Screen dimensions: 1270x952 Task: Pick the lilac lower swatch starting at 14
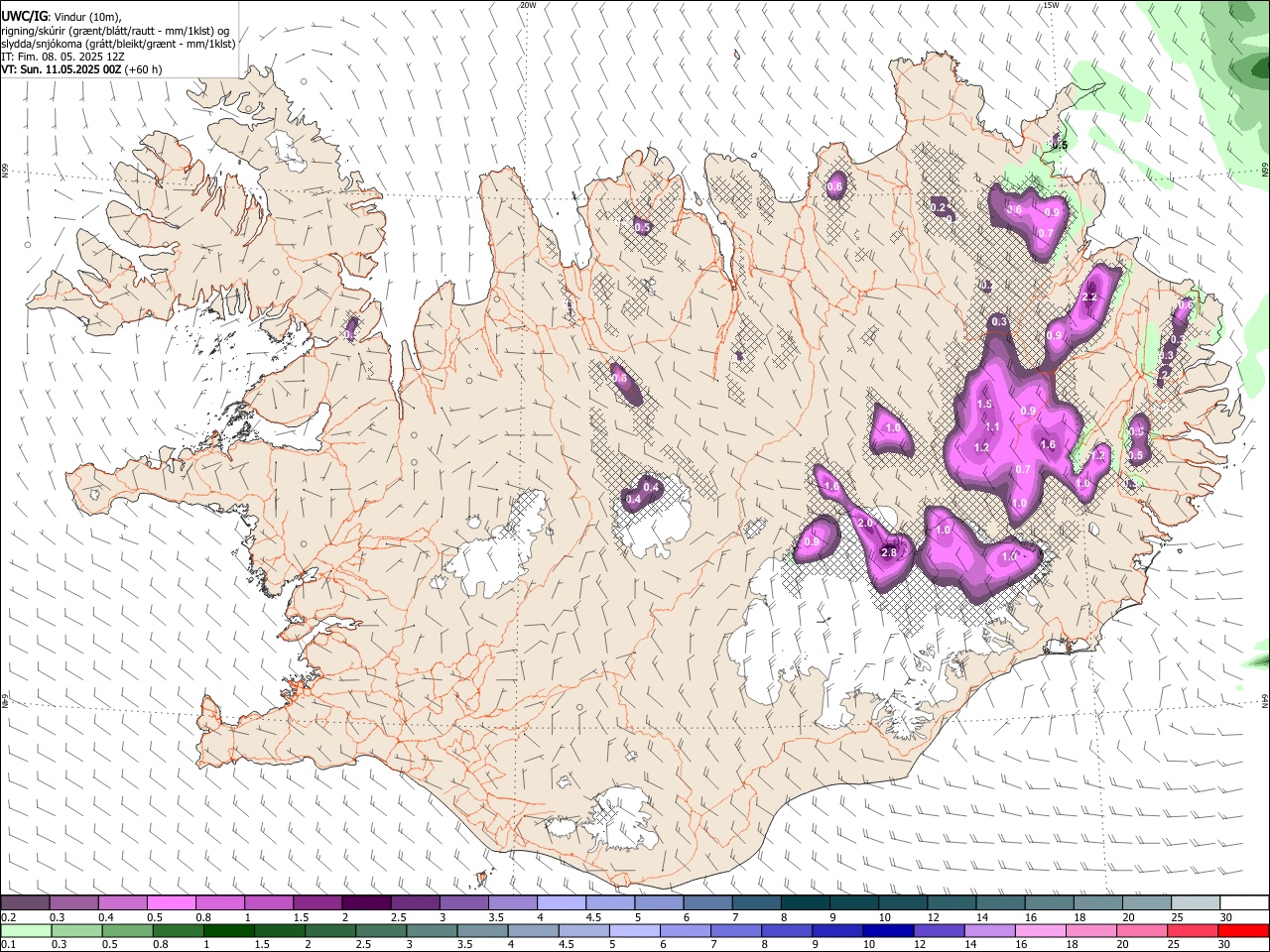point(988,931)
